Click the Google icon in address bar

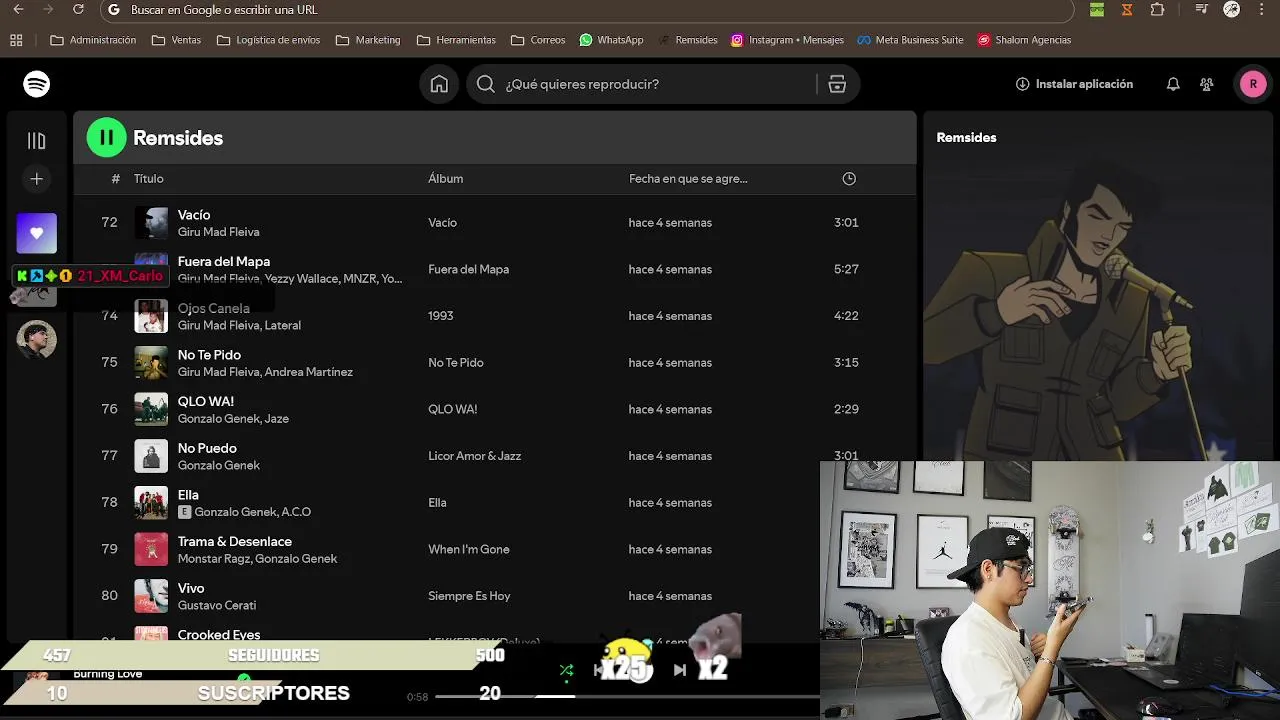click(114, 10)
